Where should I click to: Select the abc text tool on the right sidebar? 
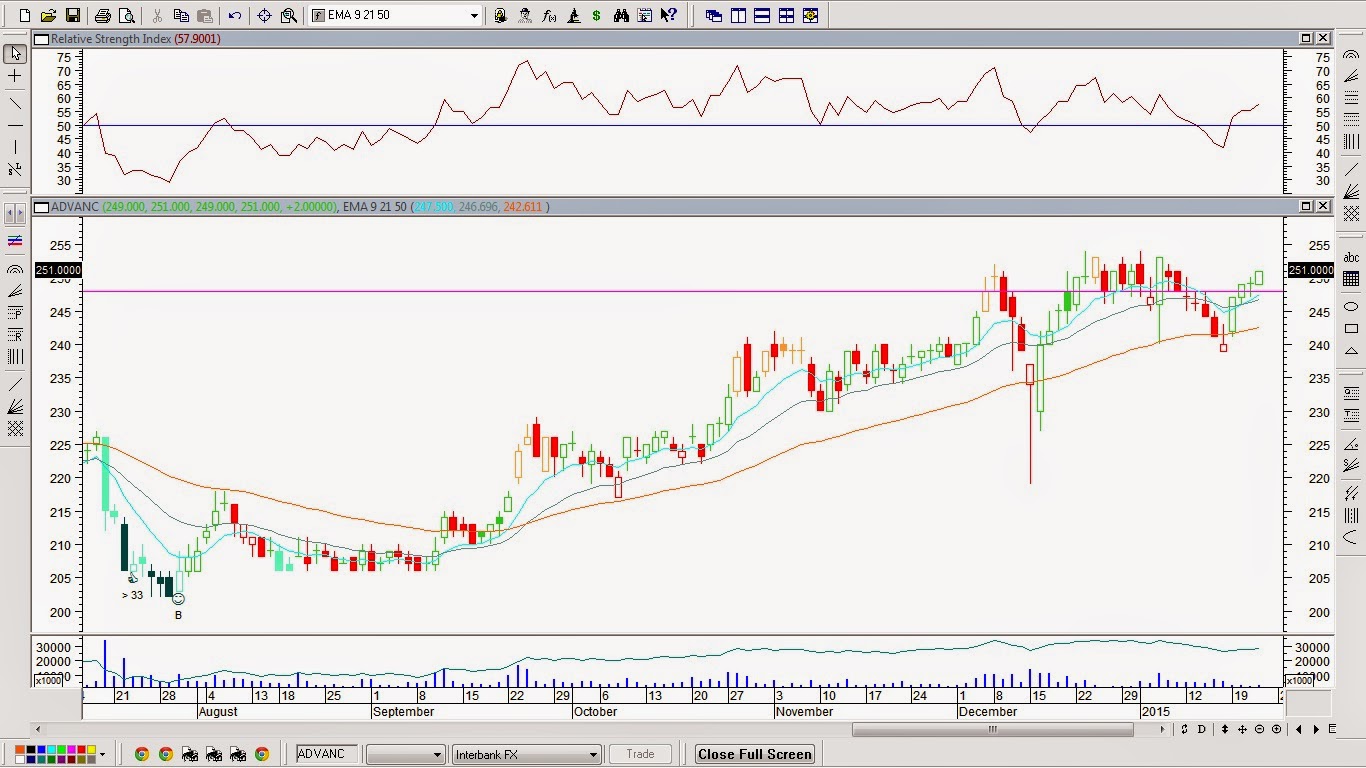(x=1351, y=258)
